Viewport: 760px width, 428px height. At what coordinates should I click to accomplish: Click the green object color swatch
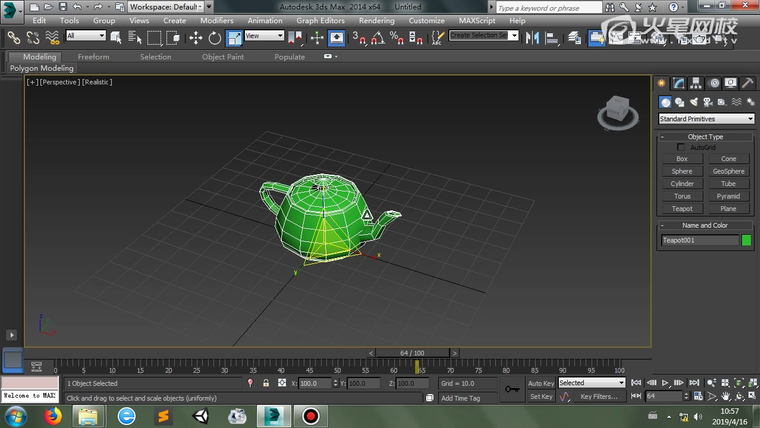(746, 240)
